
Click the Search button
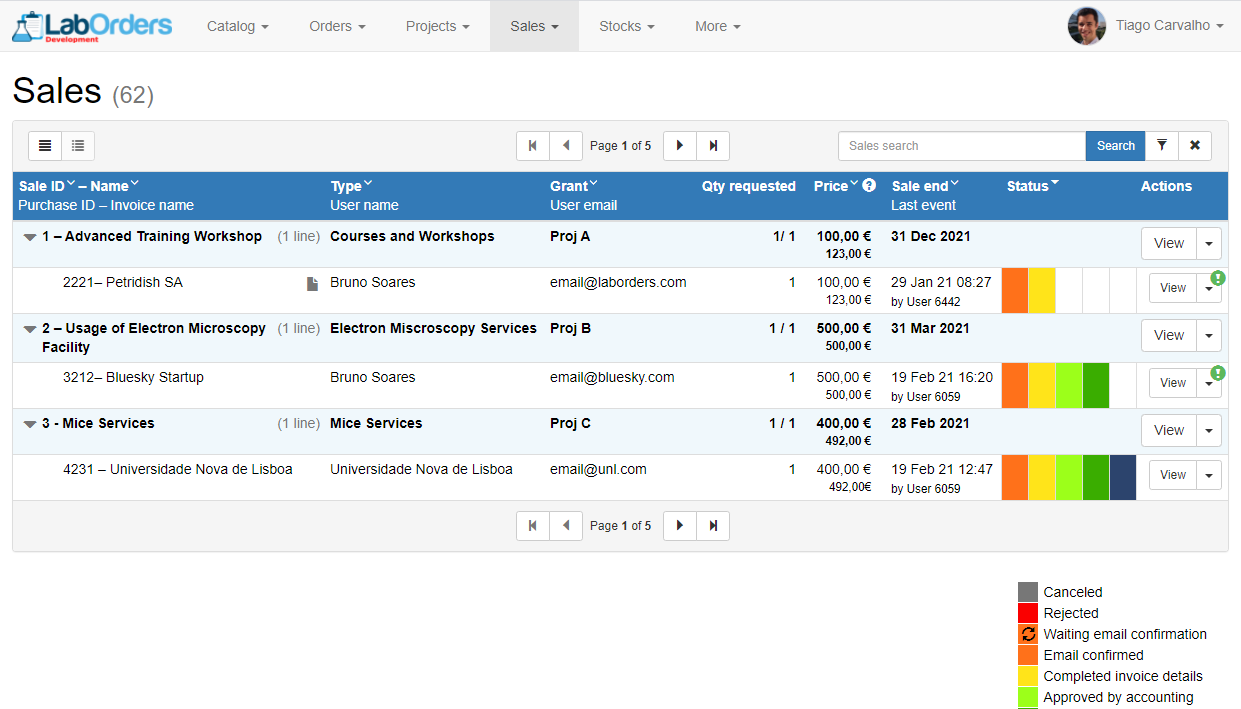(1115, 146)
